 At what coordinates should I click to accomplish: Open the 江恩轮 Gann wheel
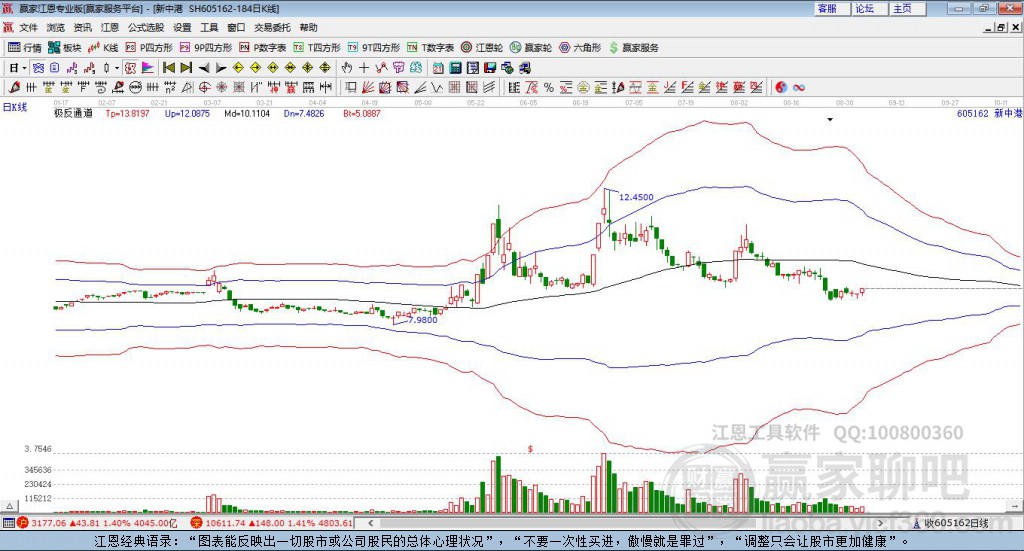pos(482,48)
